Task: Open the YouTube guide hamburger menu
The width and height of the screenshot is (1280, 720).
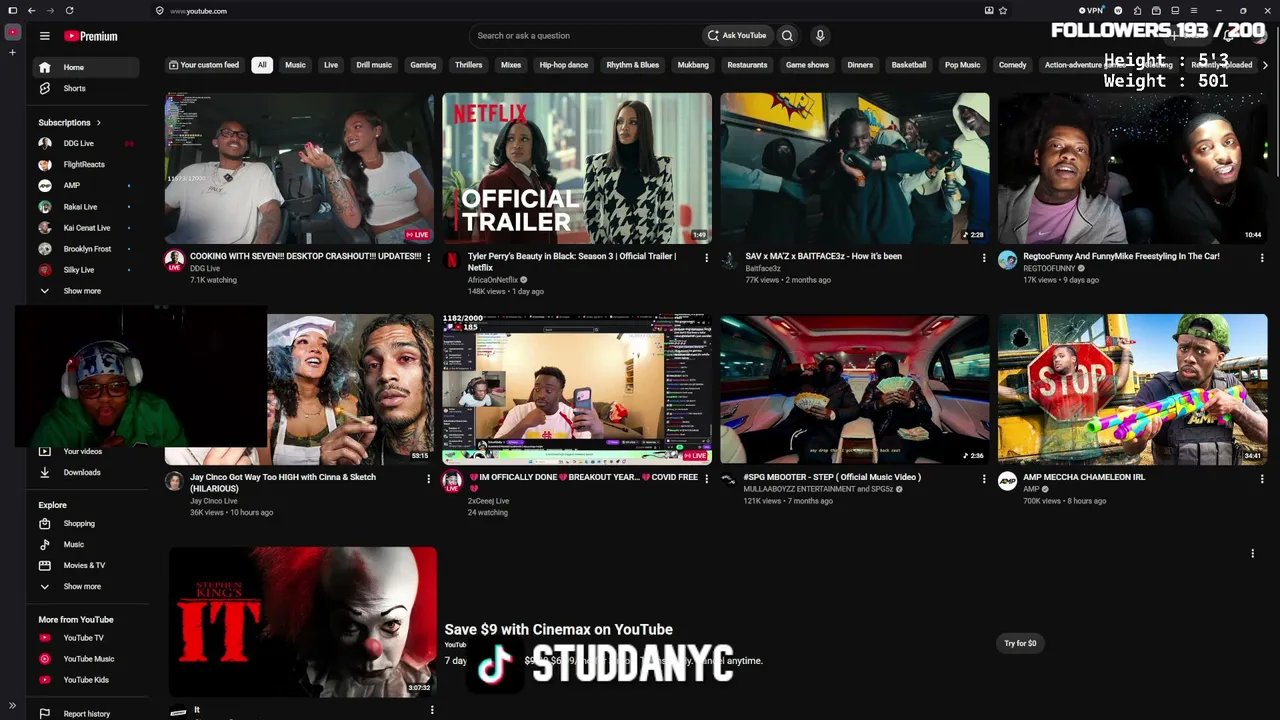Action: pyautogui.click(x=44, y=36)
